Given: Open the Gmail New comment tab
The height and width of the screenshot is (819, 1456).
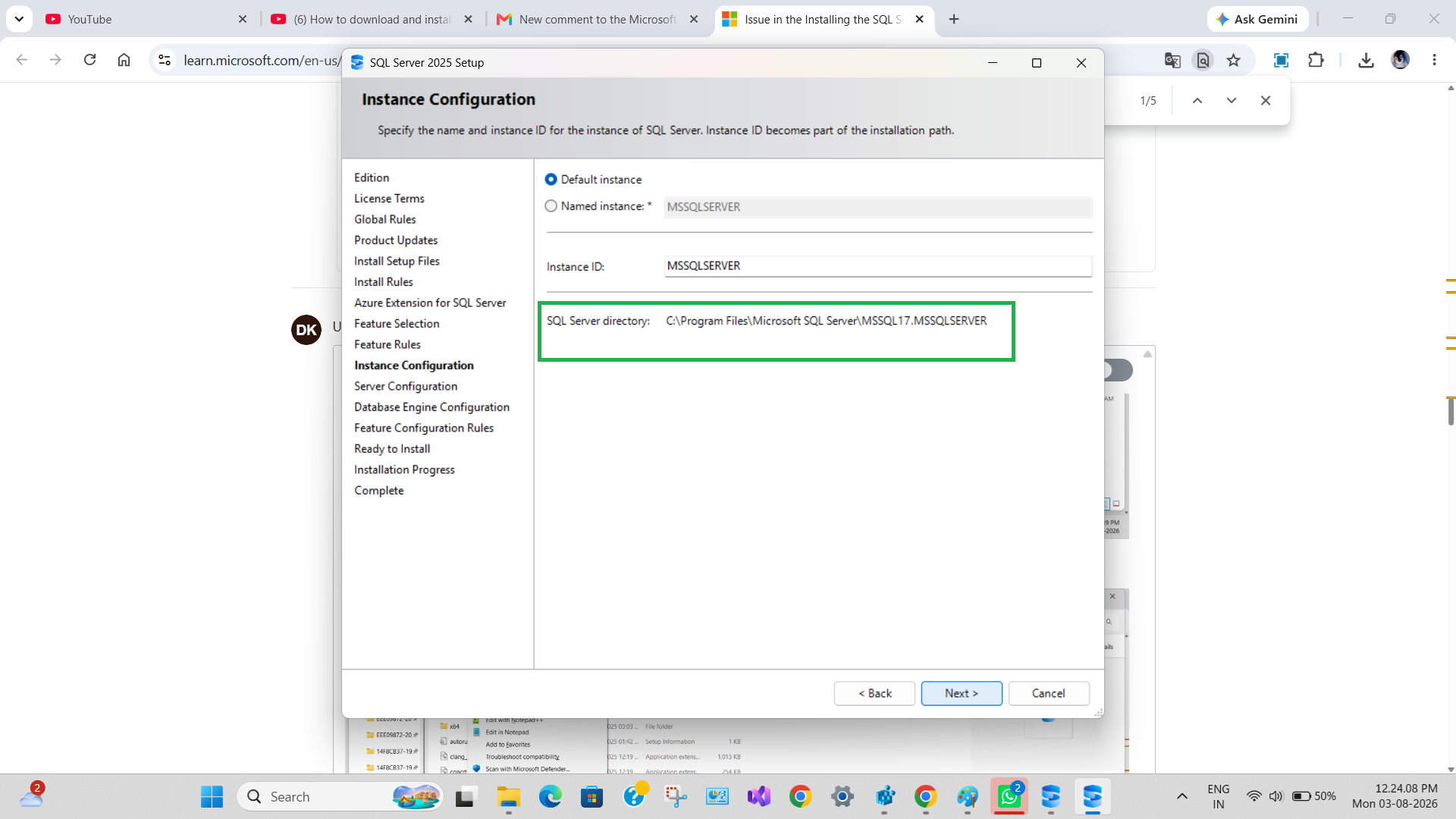Looking at the screenshot, I should click(598, 19).
